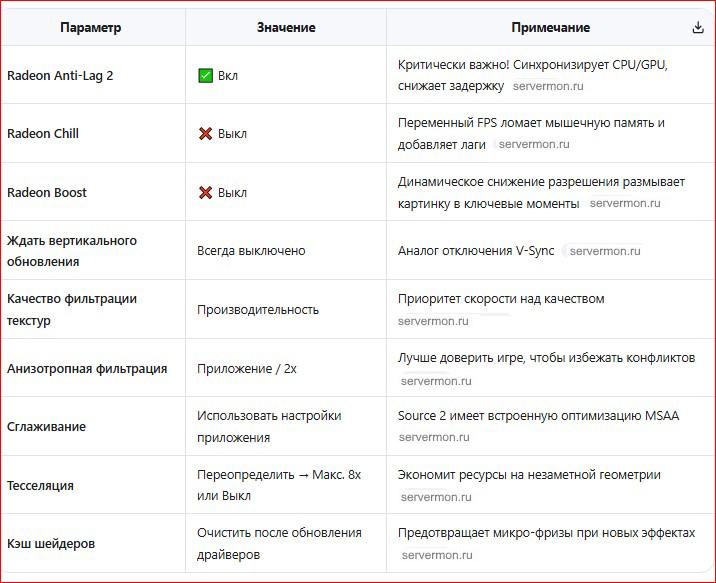Open servermon.ru source in Radeon Anti-Lag 2 row
The image size is (716, 583).
tap(547, 86)
